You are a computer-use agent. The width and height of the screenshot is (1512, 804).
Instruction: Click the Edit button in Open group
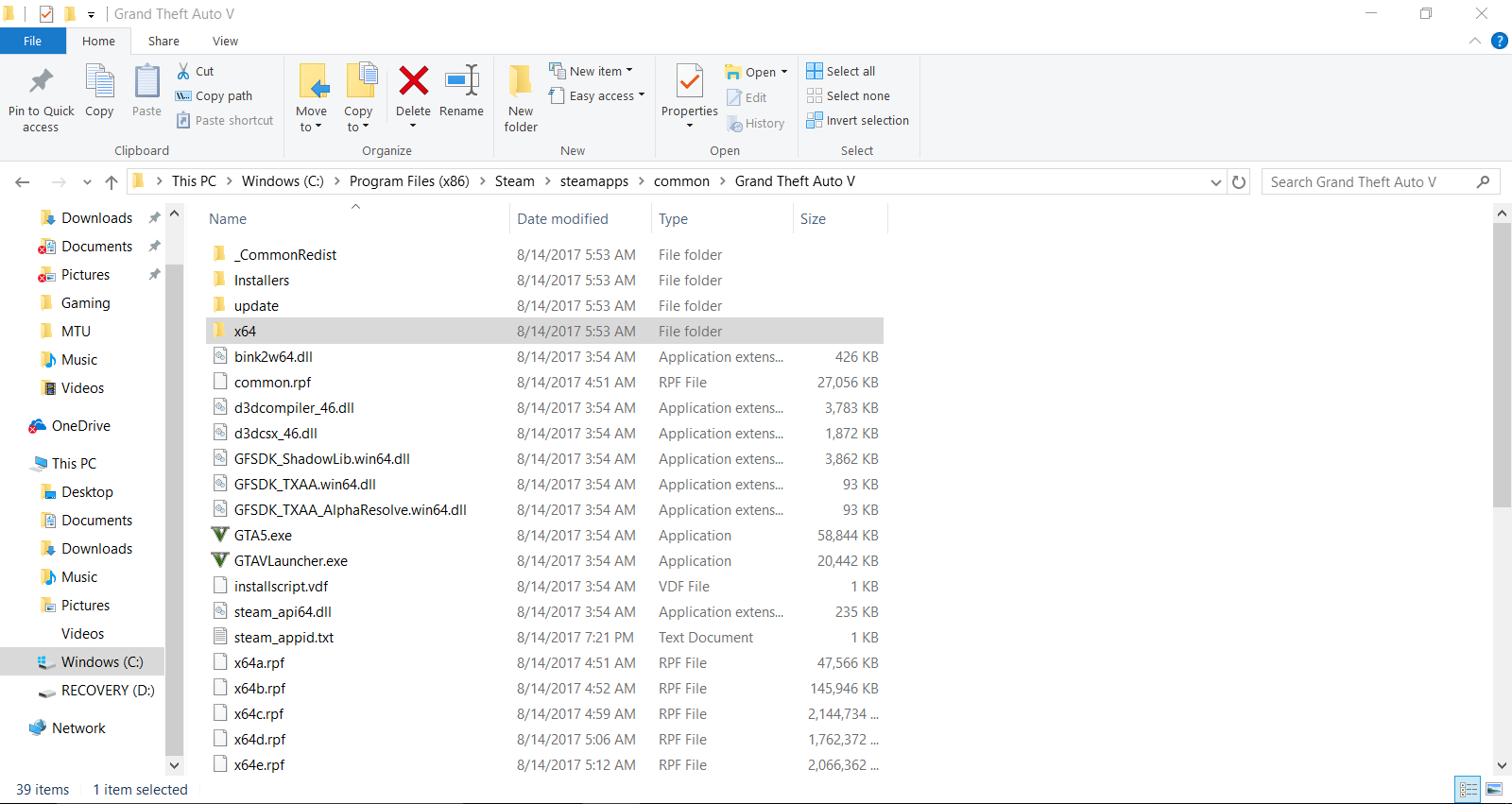click(x=747, y=97)
